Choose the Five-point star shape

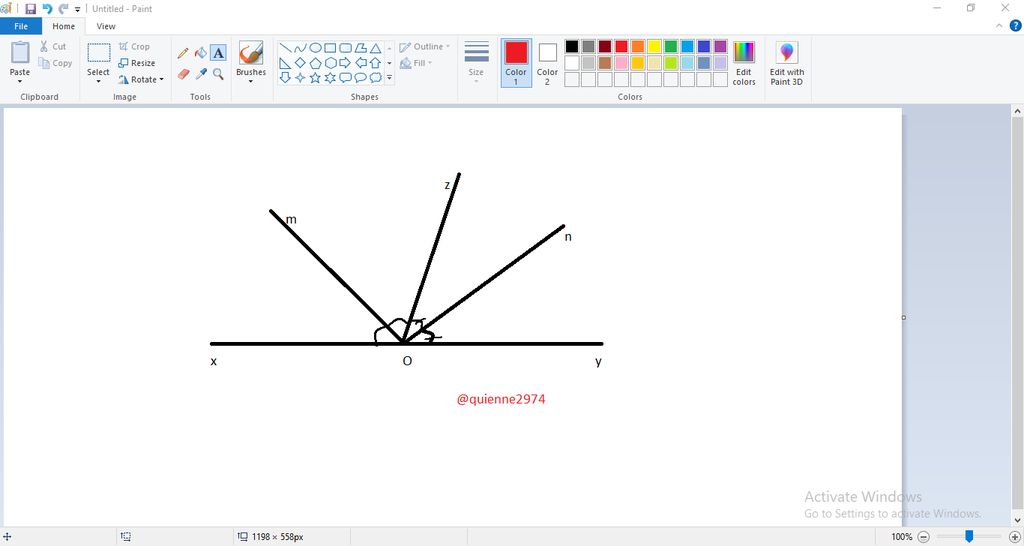[315, 78]
